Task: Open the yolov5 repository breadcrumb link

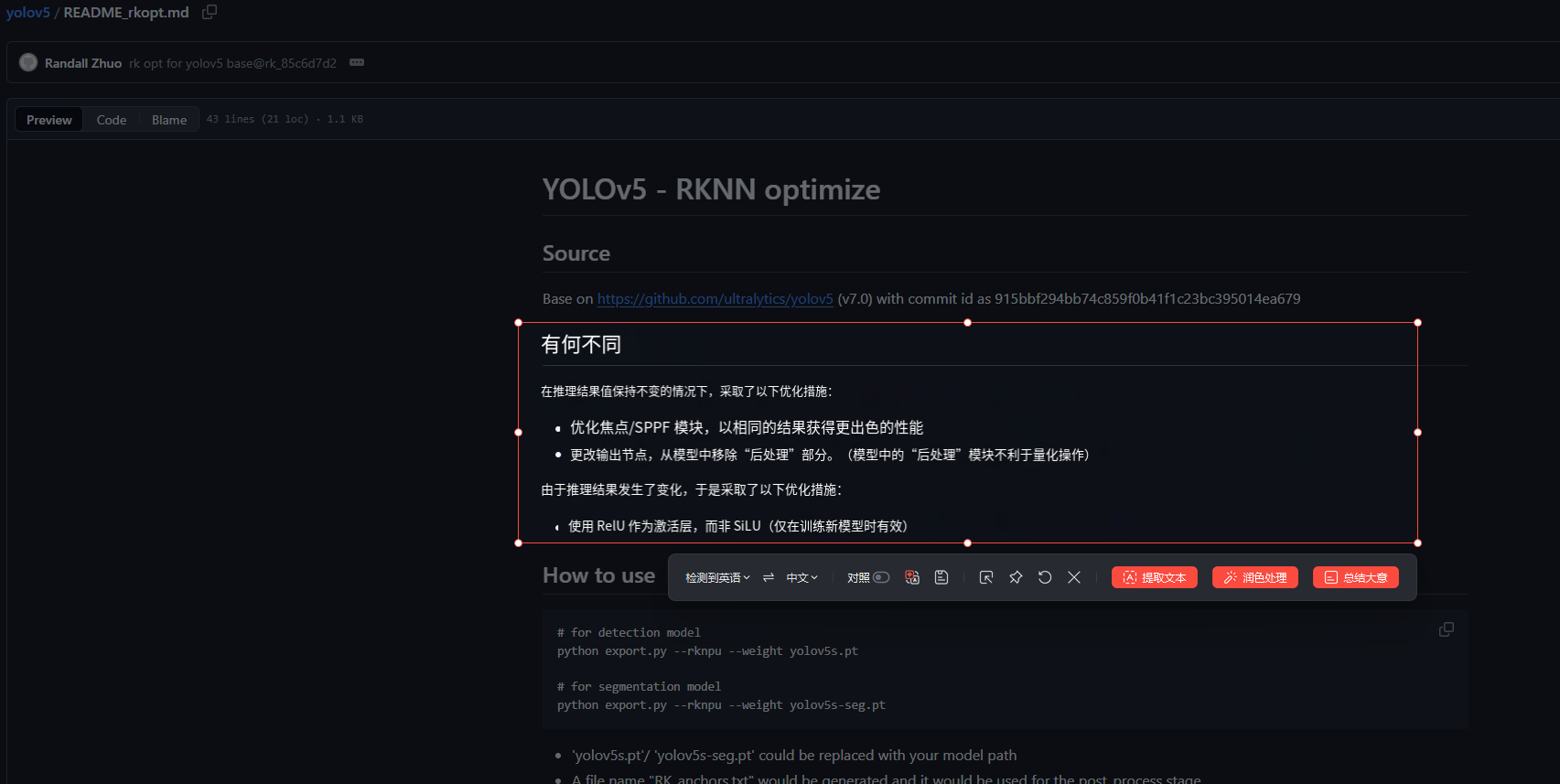Action: 28,12
